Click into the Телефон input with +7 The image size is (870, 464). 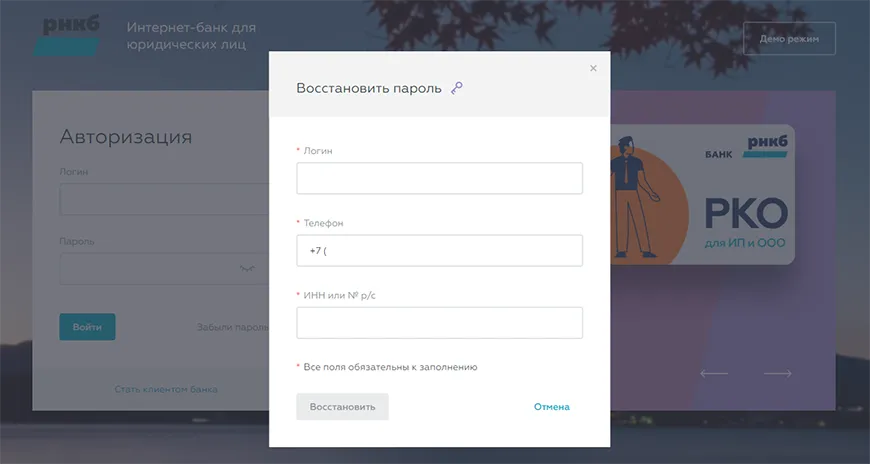click(439, 251)
